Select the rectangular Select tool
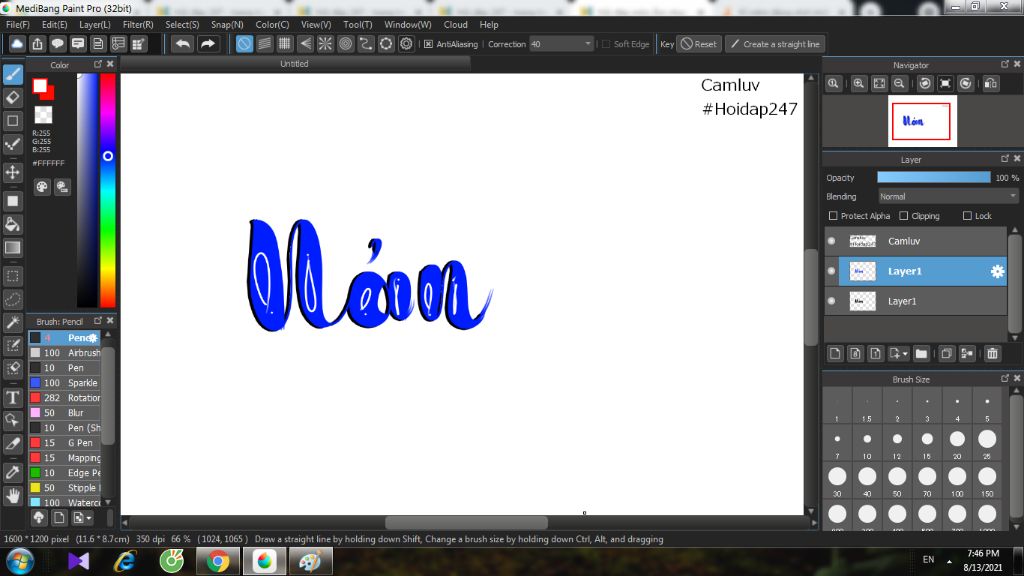 point(12,276)
